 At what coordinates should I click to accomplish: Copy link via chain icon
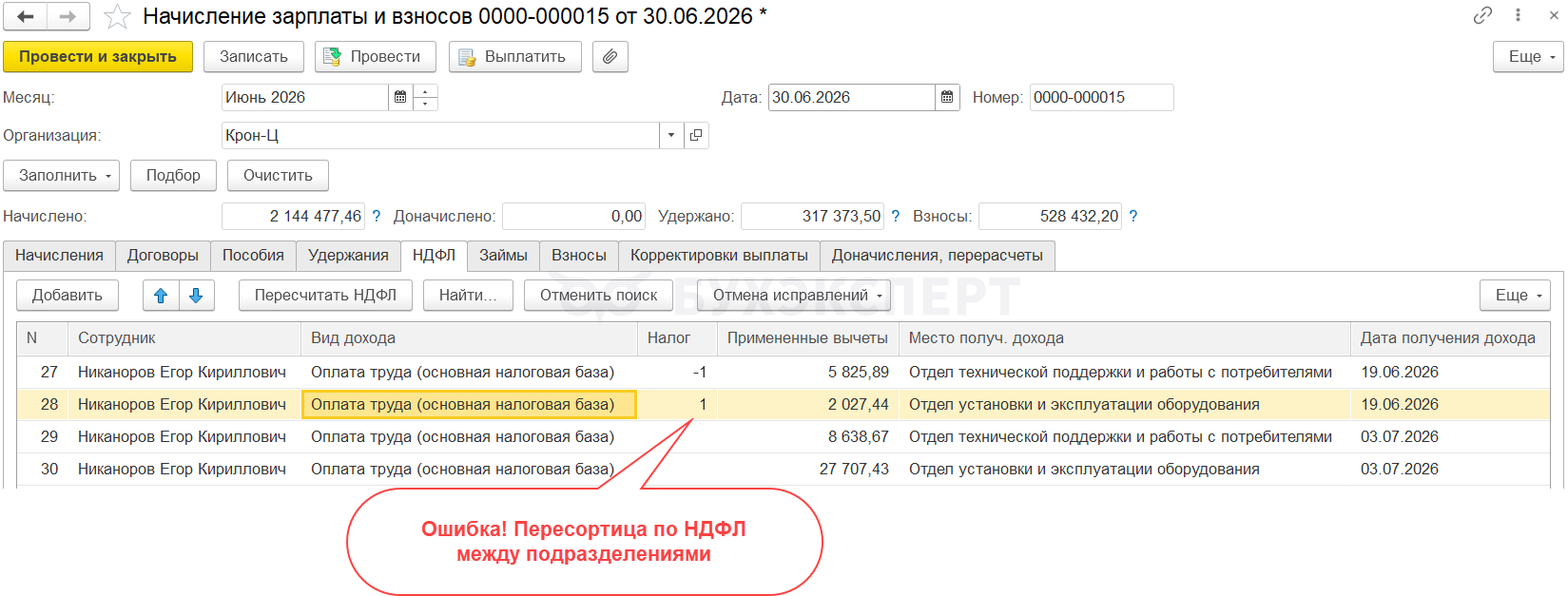(x=1482, y=15)
